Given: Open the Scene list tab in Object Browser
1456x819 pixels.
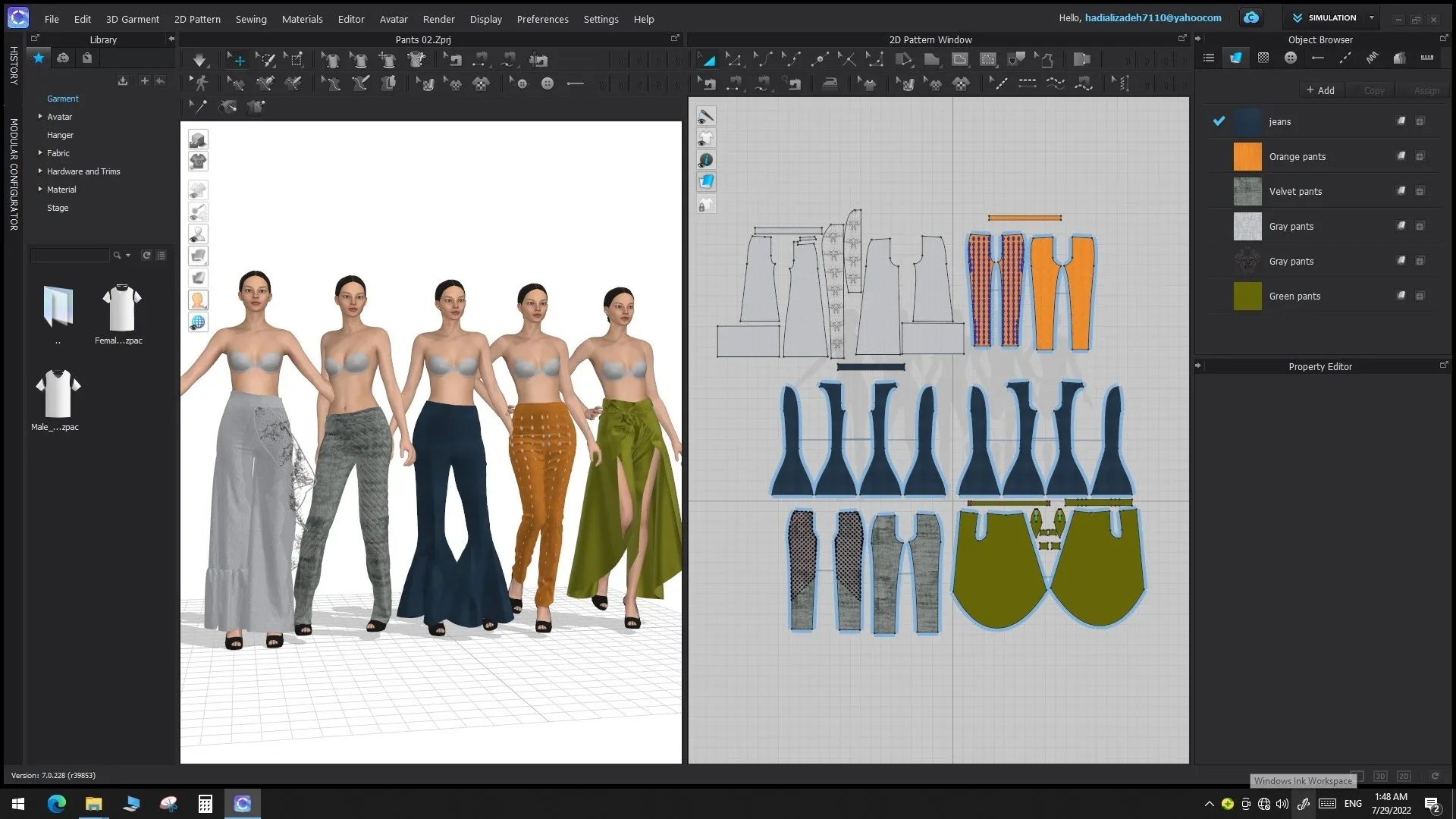Looking at the screenshot, I should (1209, 58).
